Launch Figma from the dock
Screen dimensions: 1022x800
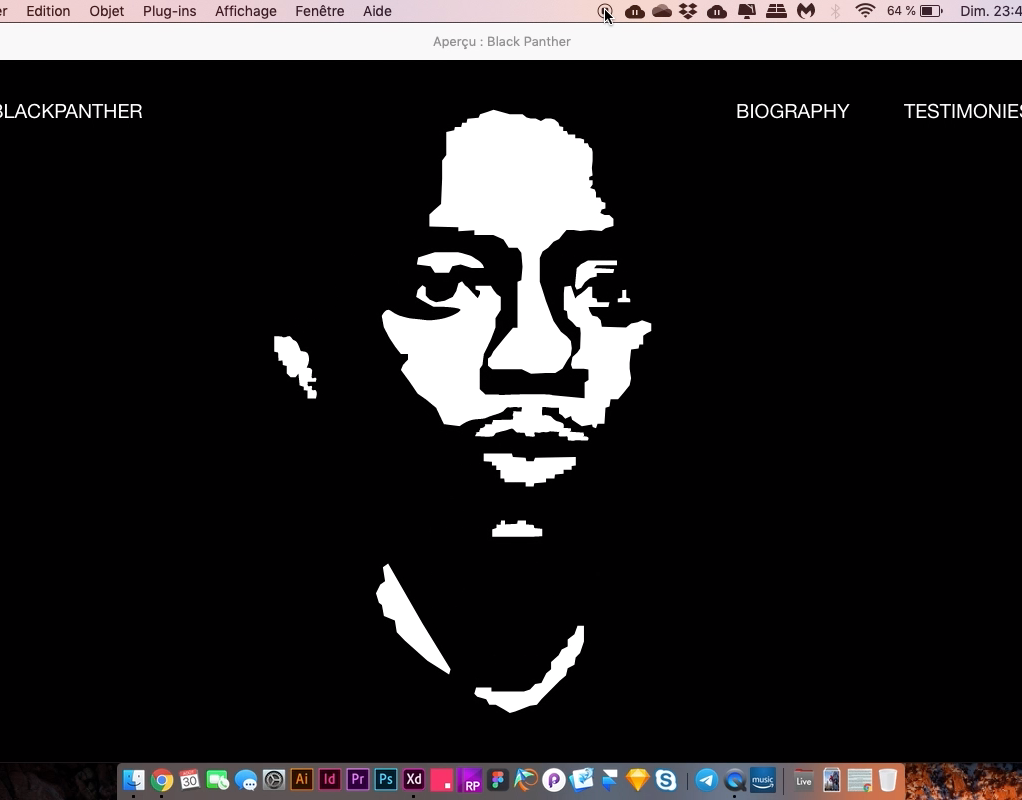pos(498,780)
